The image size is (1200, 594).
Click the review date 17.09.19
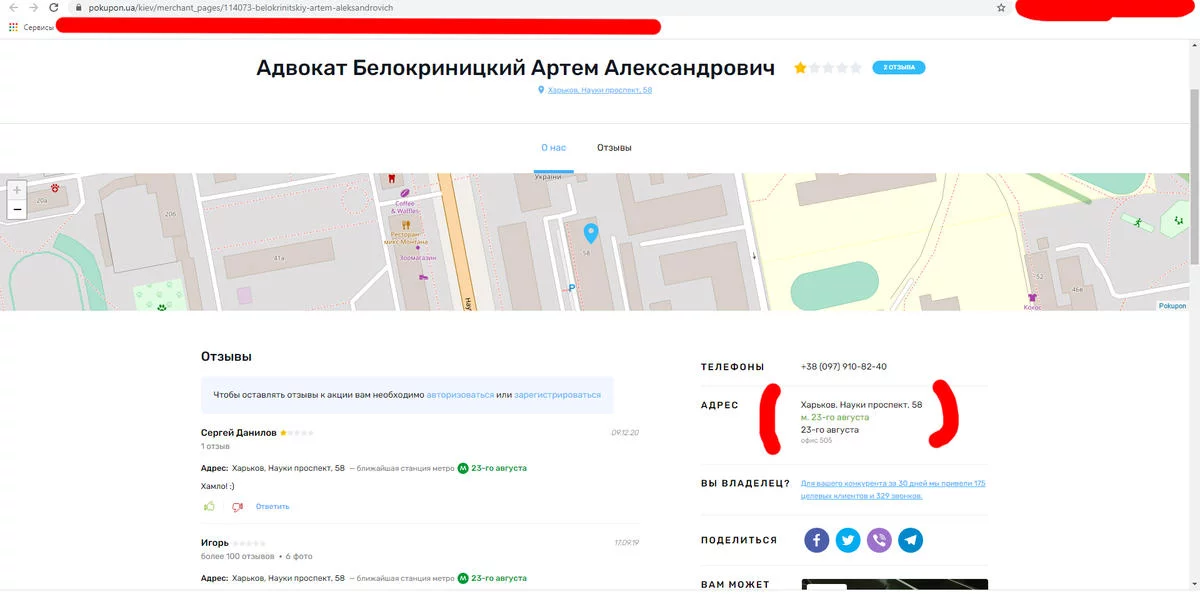626,543
